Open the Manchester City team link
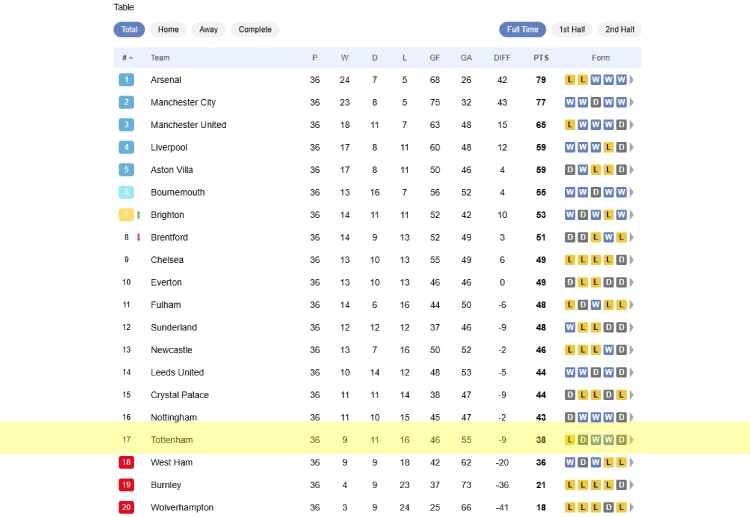Image resolution: width=750 pixels, height=517 pixels. (183, 102)
